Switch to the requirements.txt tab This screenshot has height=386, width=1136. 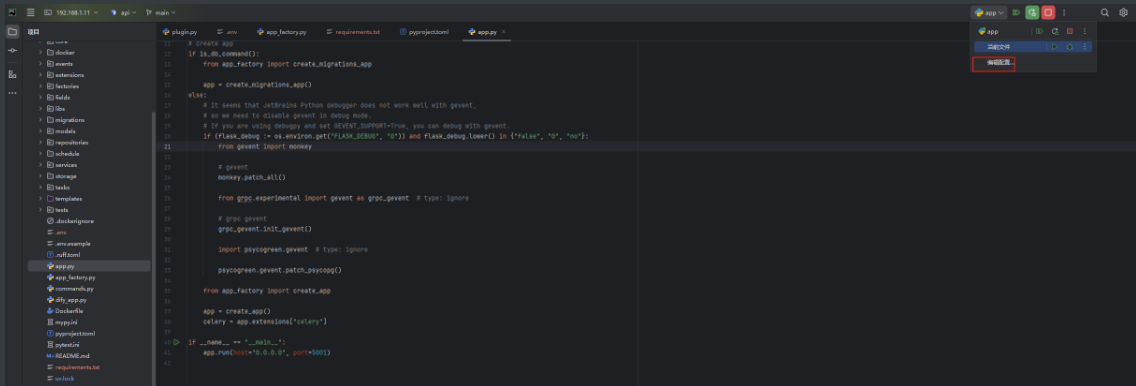tap(353, 32)
